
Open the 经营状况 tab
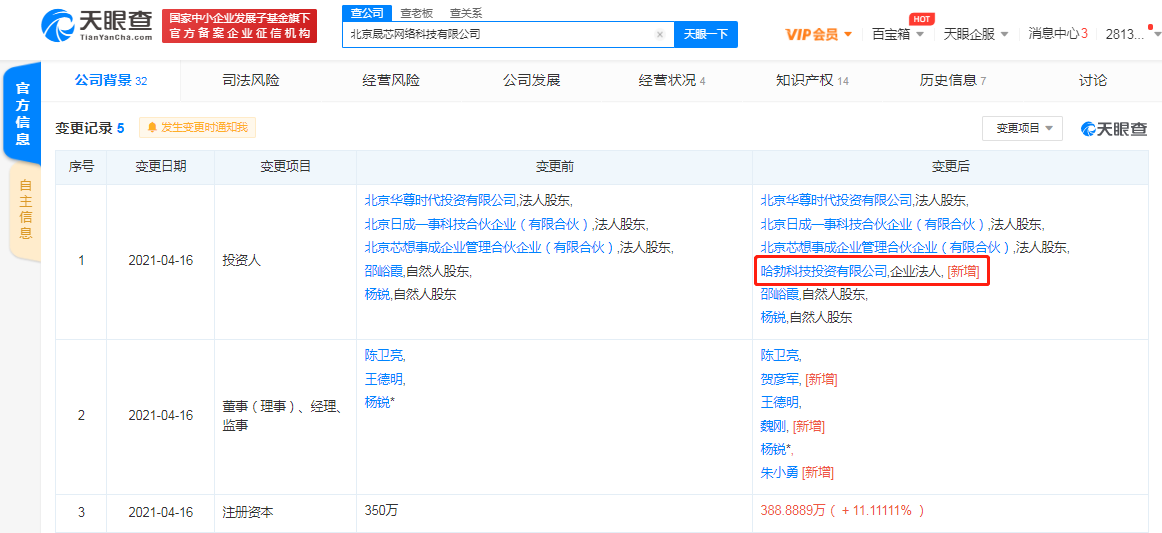click(671, 81)
